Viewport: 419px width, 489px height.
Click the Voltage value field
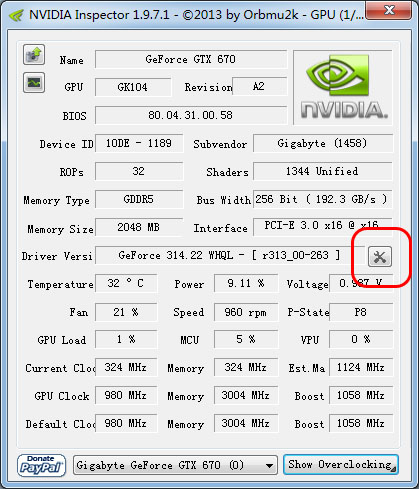pyautogui.click(x=361, y=283)
